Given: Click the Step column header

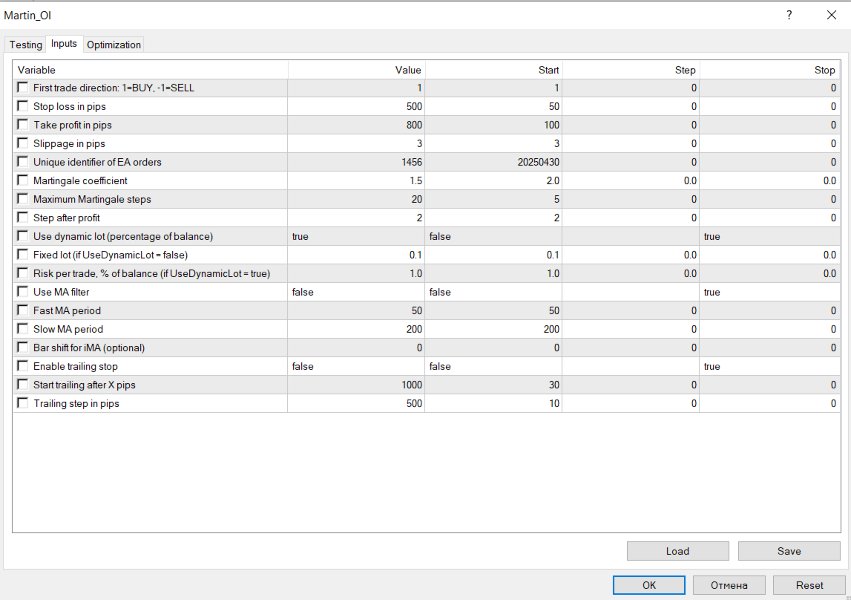Looking at the screenshot, I should (x=631, y=70).
